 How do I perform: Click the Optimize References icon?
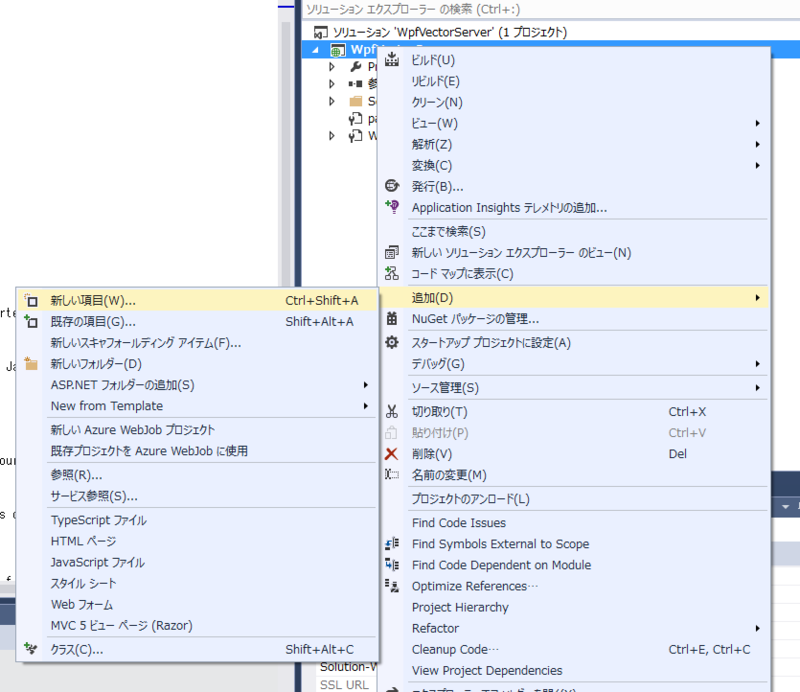[392, 586]
